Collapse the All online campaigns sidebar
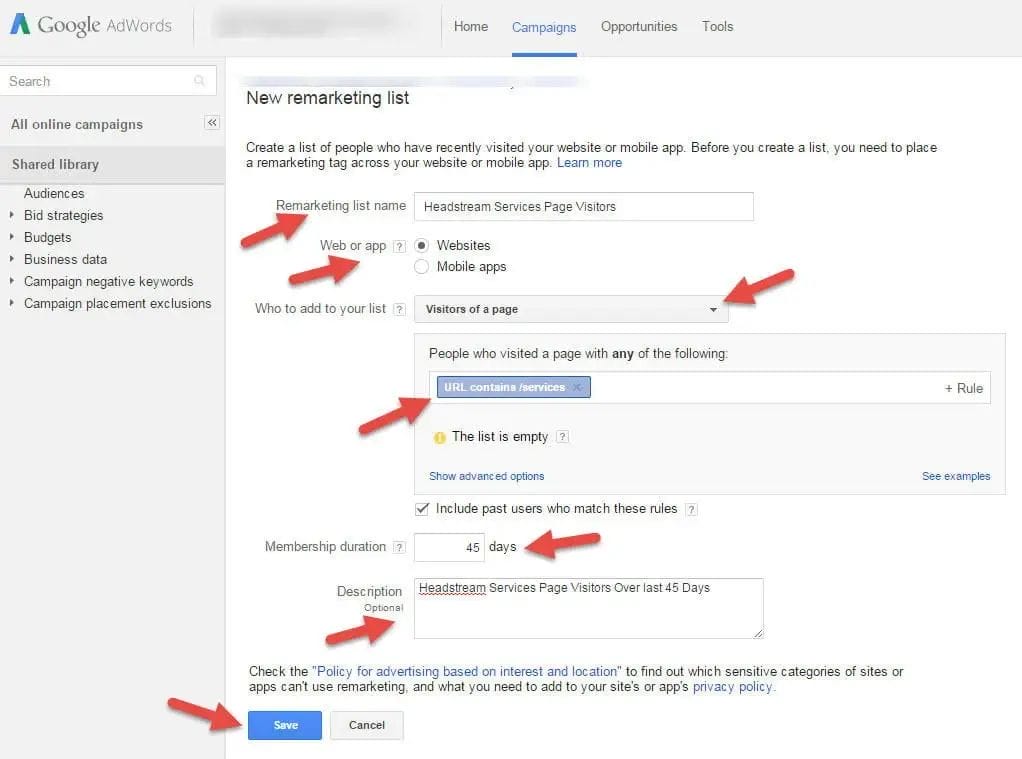1022x759 pixels. point(211,122)
